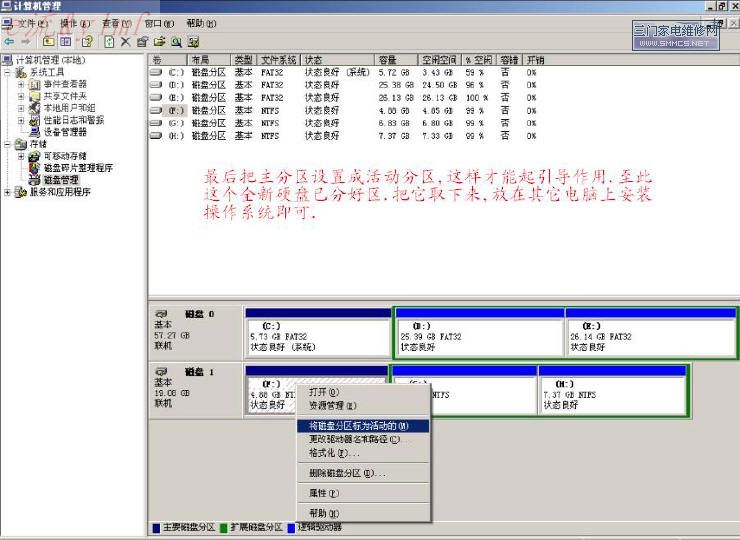
Task: Select 将磁盘分区标为活动的 in context menu
Action: pyautogui.click(x=358, y=425)
